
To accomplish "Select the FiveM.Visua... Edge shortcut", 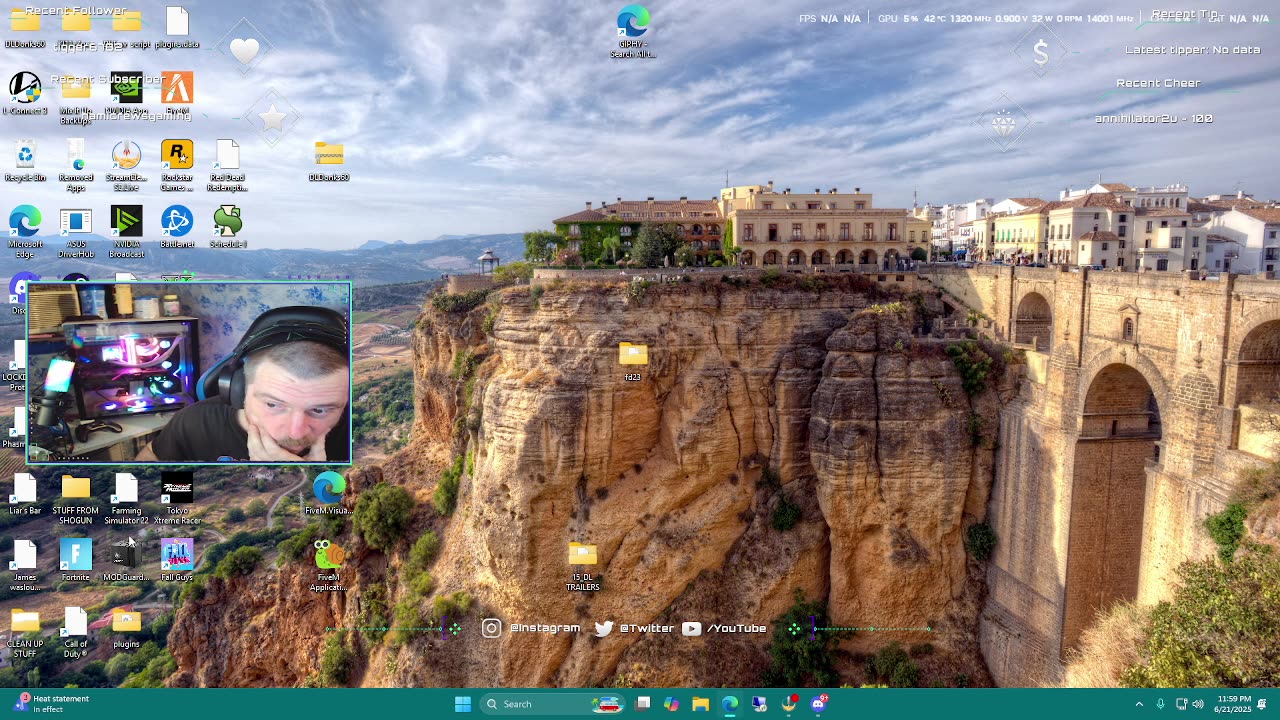I will pos(329,494).
